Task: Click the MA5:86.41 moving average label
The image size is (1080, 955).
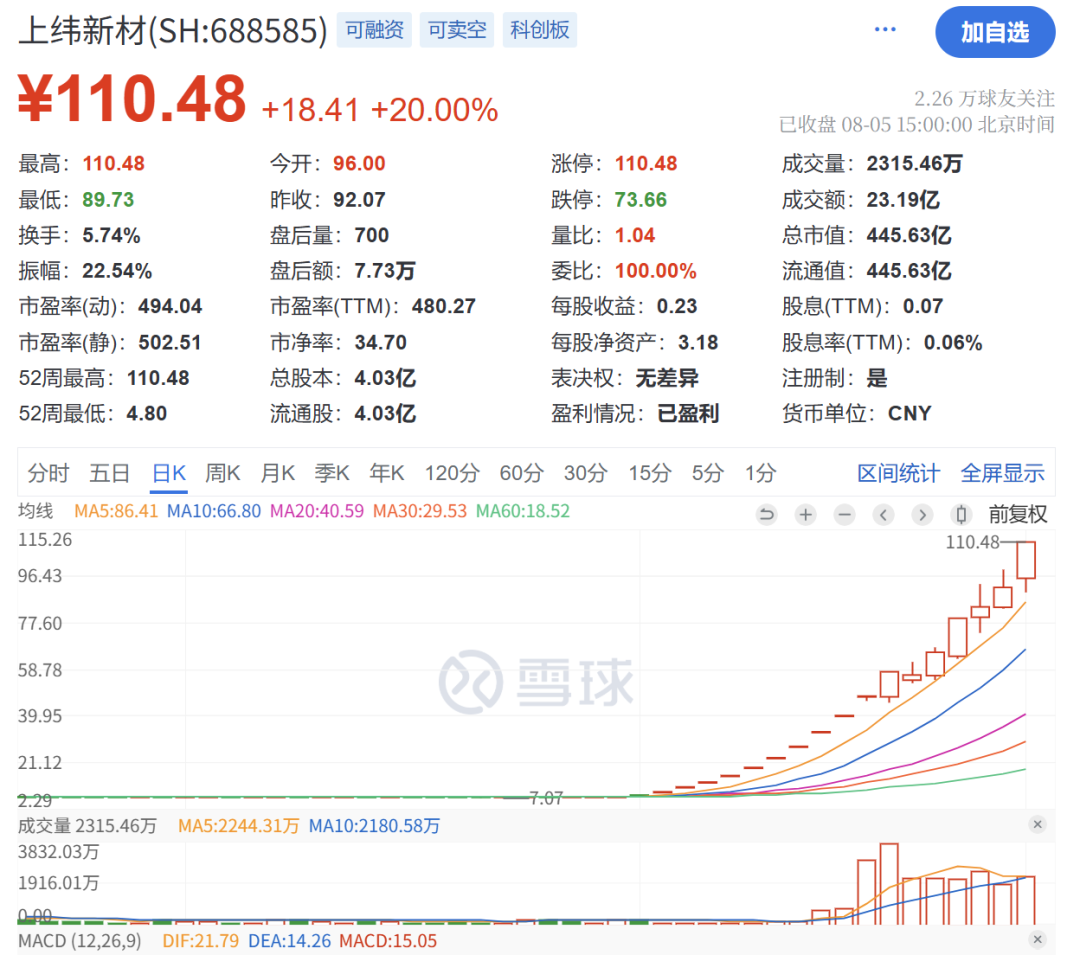Action: tap(116, 512)
